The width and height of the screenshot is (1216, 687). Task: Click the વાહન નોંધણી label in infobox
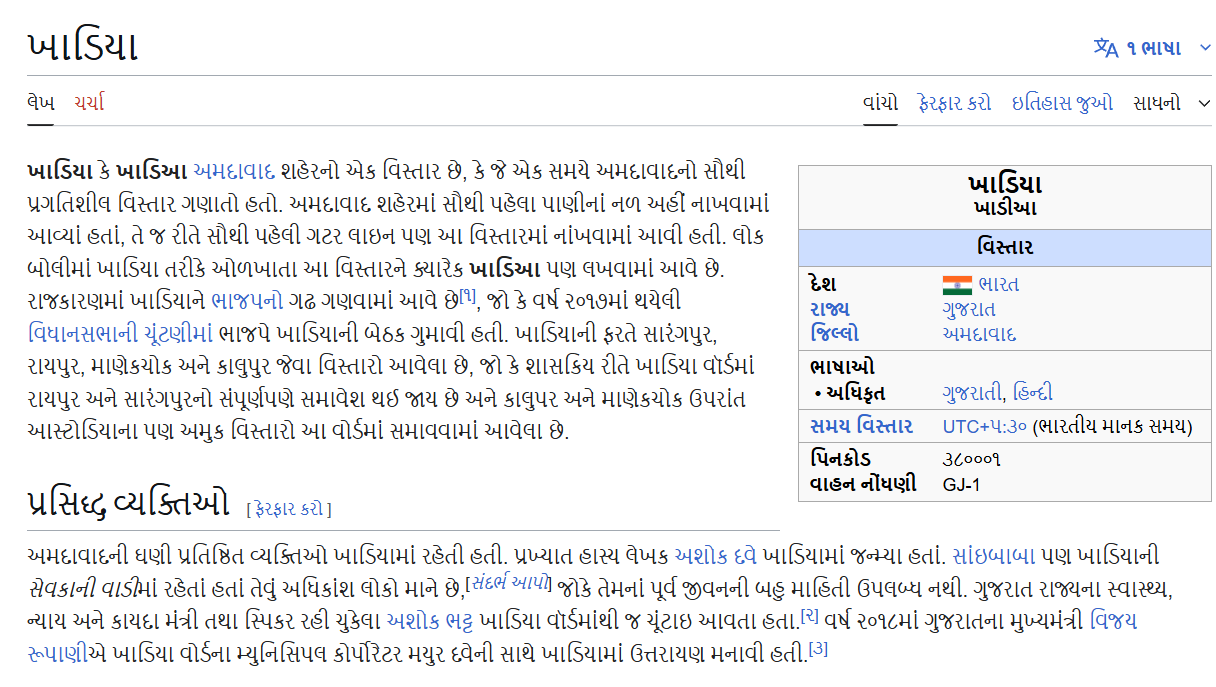tap(863, 485)
